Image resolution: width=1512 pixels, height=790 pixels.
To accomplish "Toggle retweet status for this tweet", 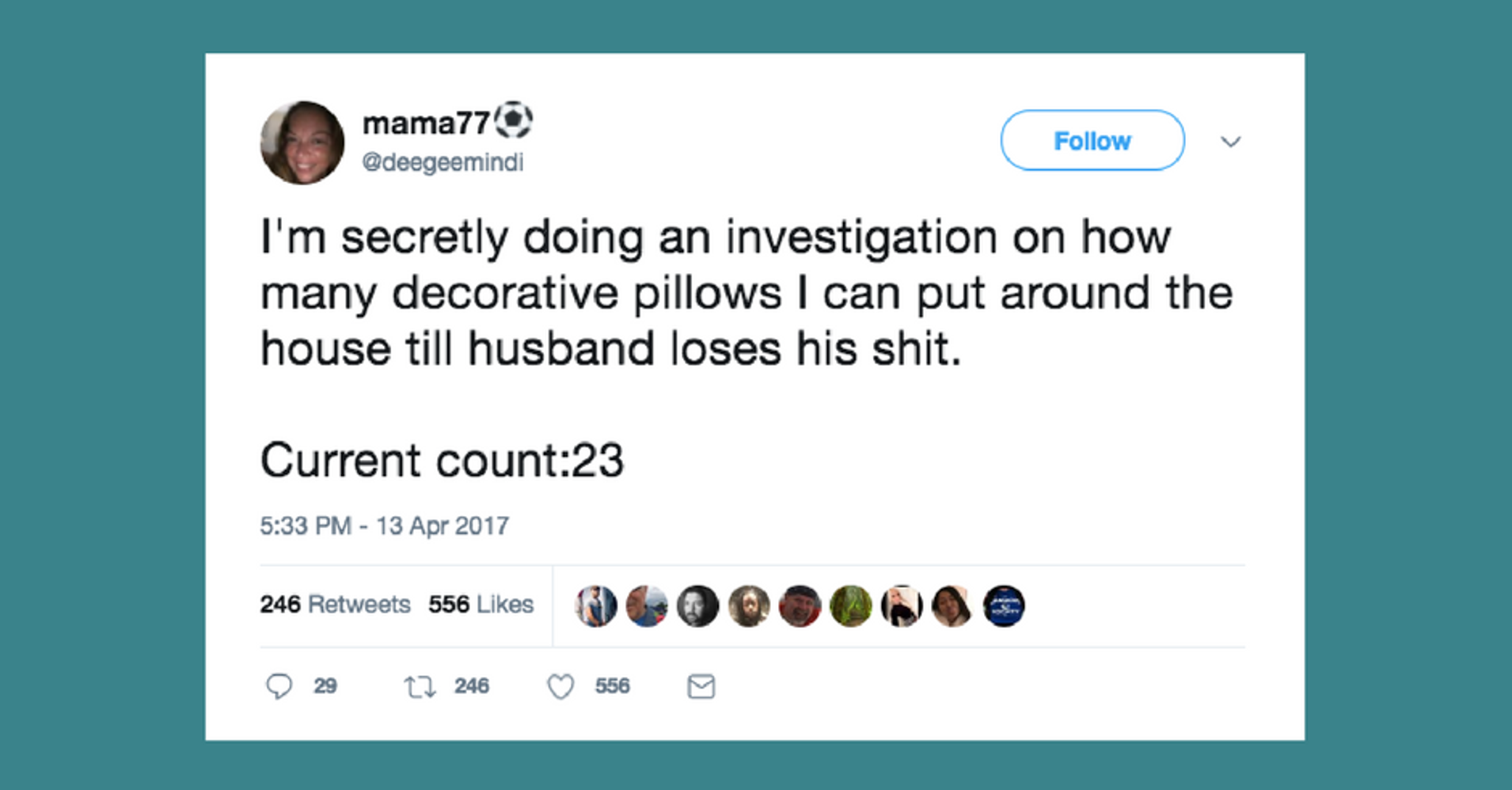I will (420, 686).
